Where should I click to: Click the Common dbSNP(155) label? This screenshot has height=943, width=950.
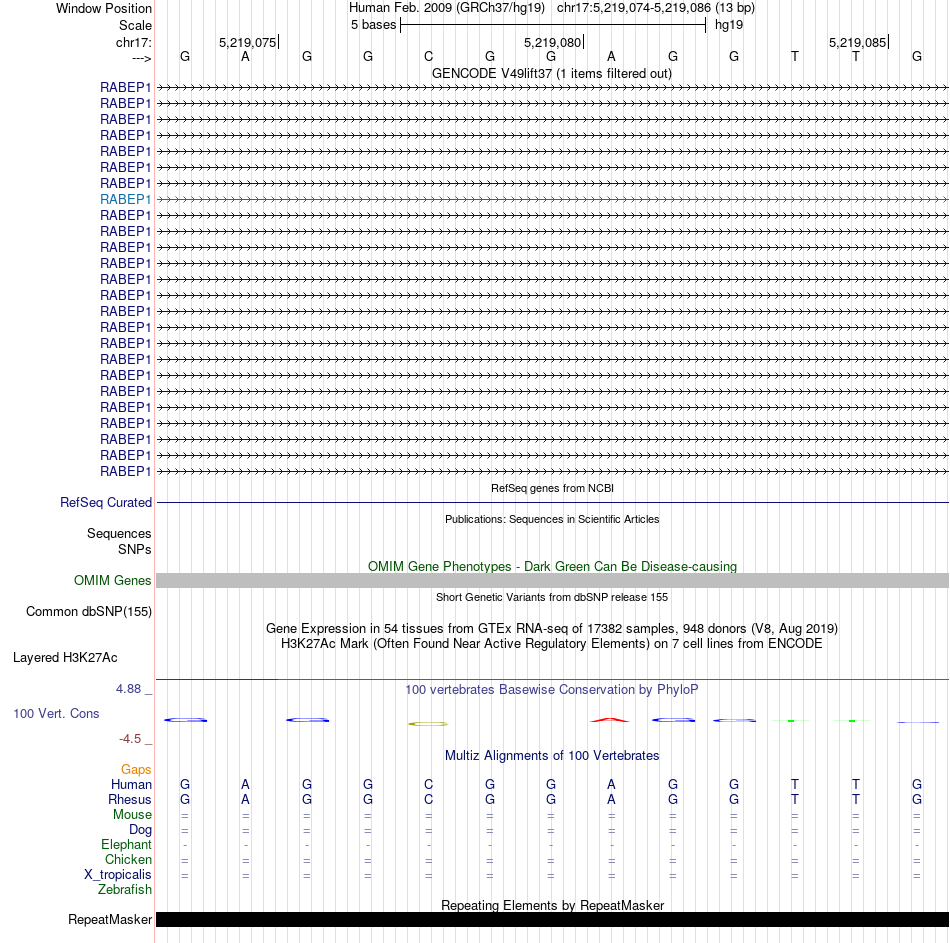click(89, 611)
